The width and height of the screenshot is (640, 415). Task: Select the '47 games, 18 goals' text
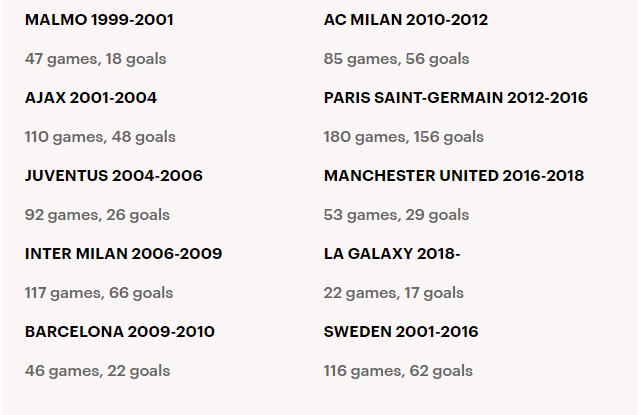coord(96,59)
